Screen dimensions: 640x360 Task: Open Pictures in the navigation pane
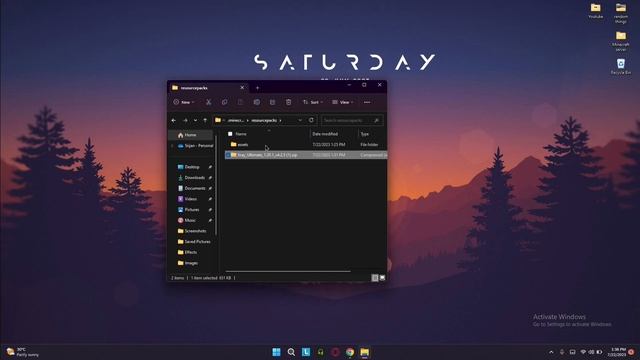coord(192,209)
